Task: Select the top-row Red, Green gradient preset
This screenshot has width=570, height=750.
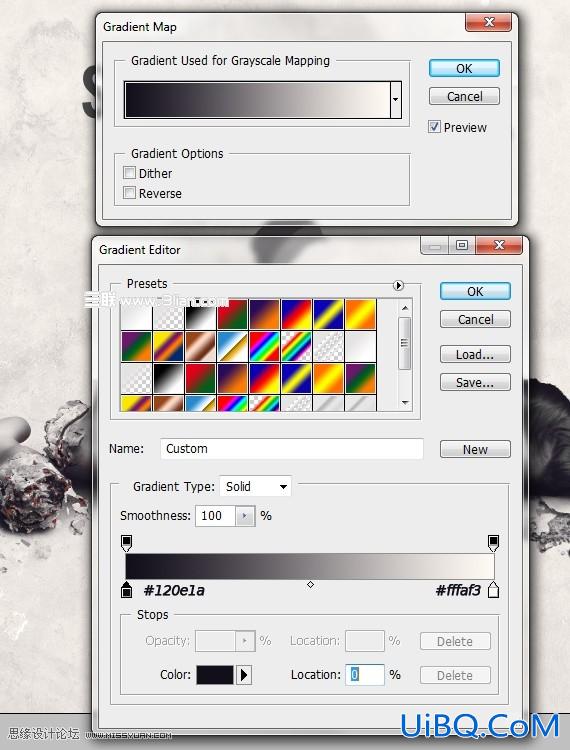Action: coord(232,315)
